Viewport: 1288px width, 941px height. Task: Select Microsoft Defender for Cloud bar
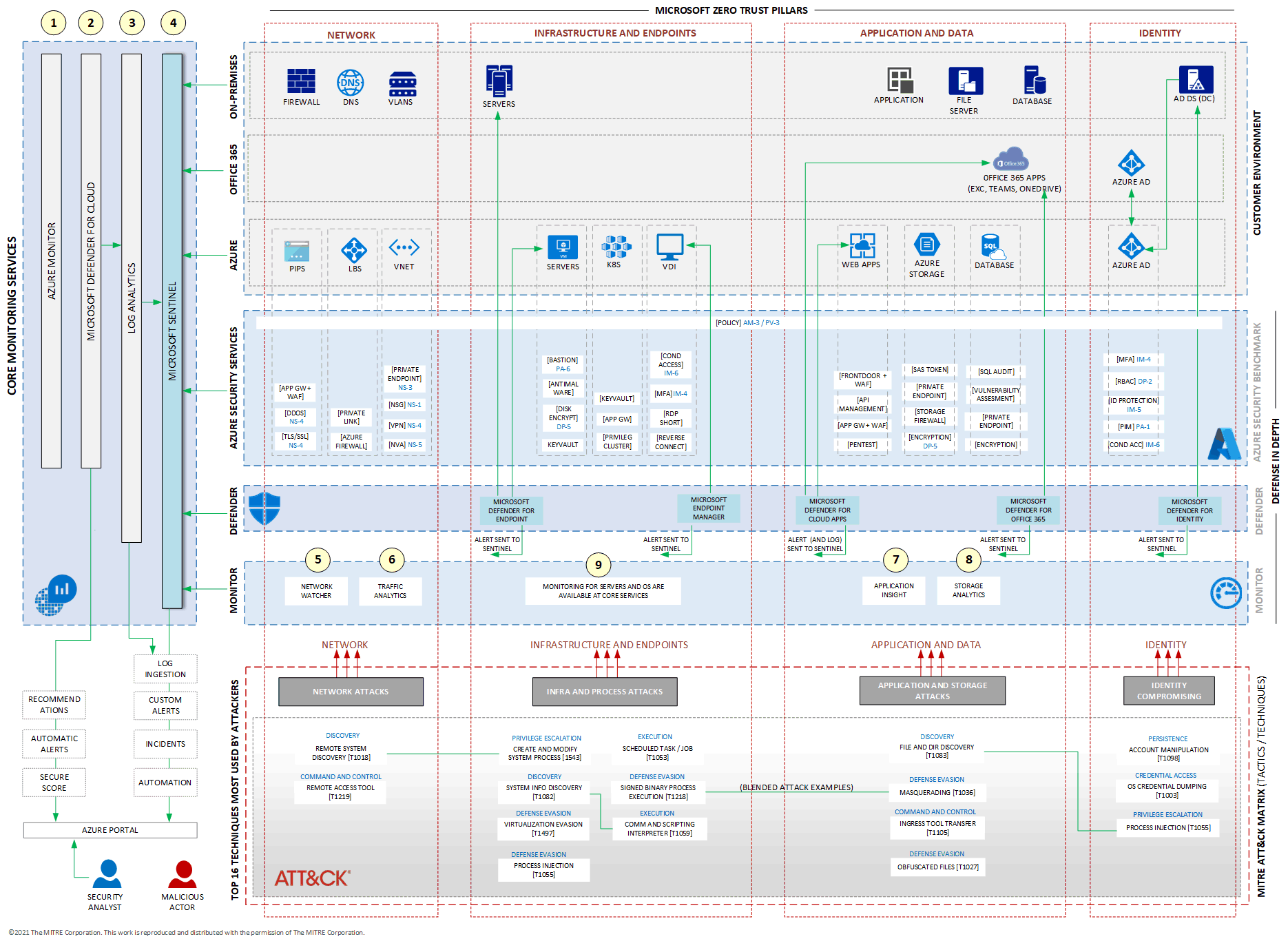click(x=91, y=261)
